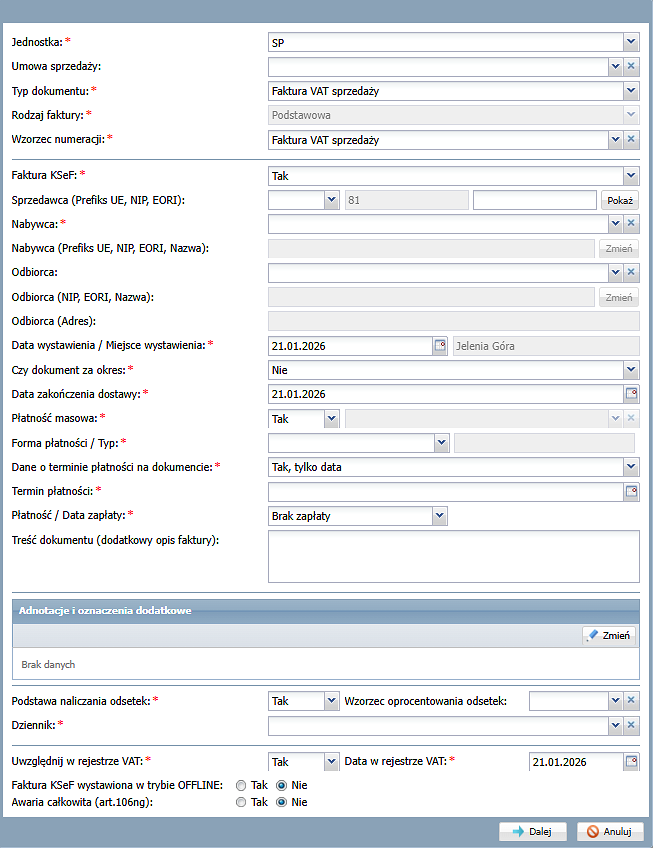
Task: Clear the Odbiorca field using X icon
Action: (631, 272)
